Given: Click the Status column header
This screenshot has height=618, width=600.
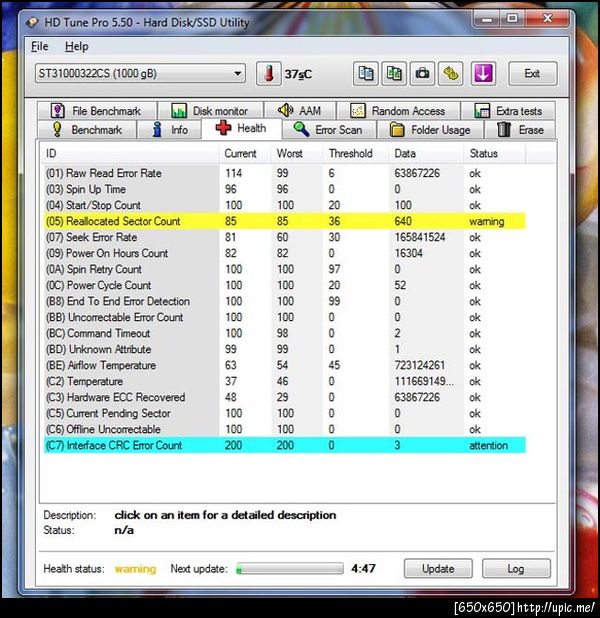Looking at the screenshot, I should 495,153.
